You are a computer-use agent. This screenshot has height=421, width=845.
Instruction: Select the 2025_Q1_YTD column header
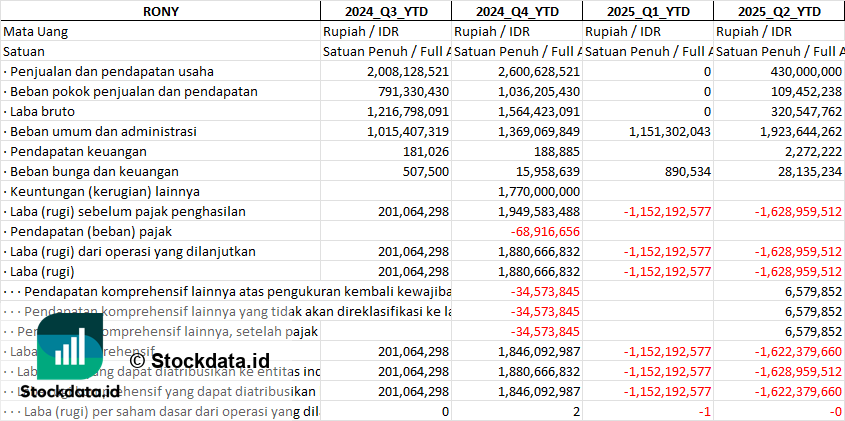pos(648,11)
